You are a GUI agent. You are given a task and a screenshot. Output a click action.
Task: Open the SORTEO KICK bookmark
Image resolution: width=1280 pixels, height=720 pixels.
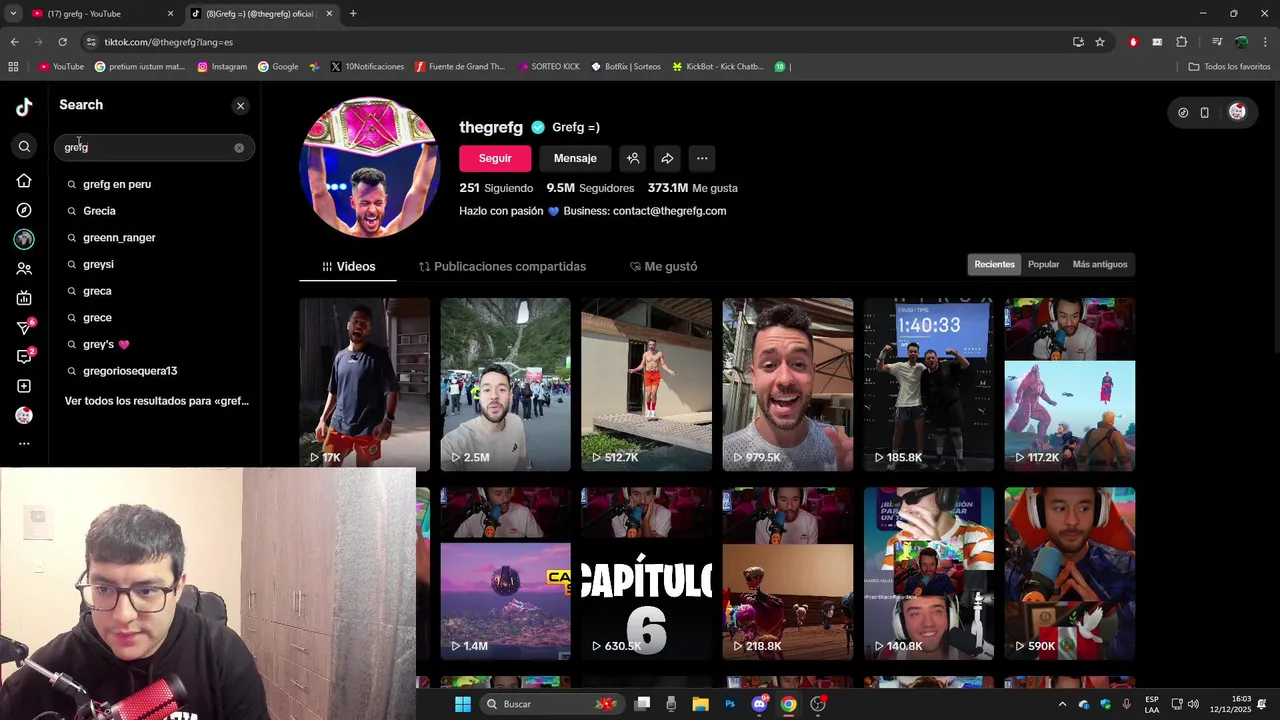point(549,67)
